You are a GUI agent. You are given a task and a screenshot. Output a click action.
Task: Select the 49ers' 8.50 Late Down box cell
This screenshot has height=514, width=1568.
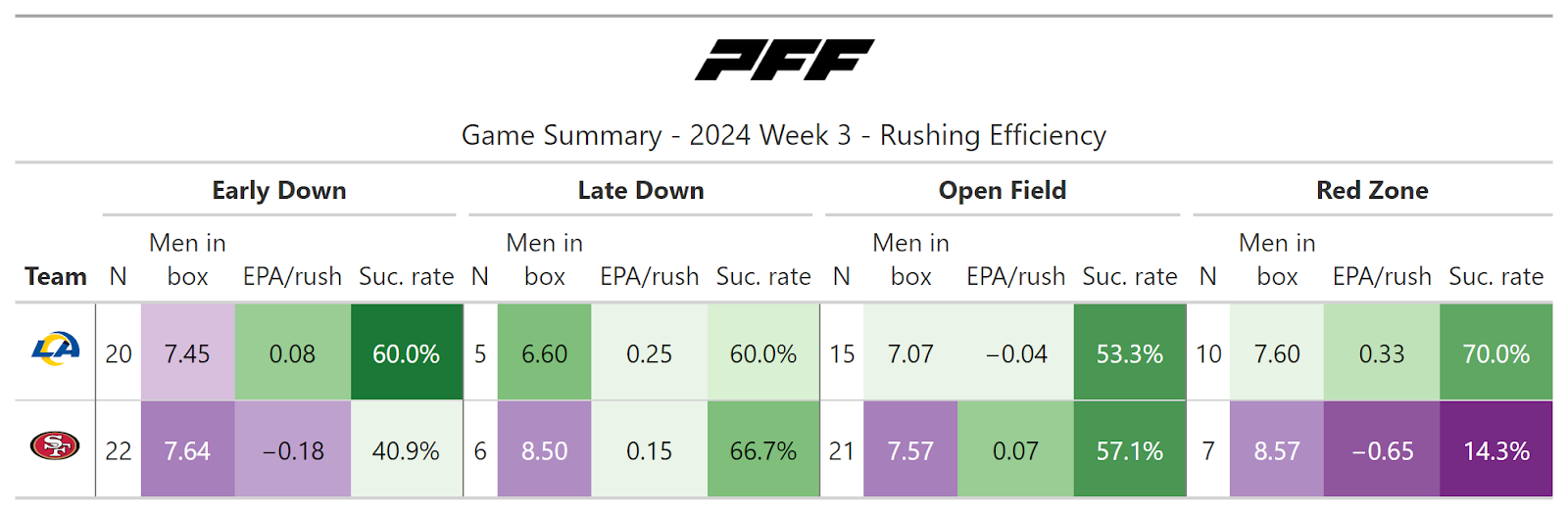tap(544, 450)
